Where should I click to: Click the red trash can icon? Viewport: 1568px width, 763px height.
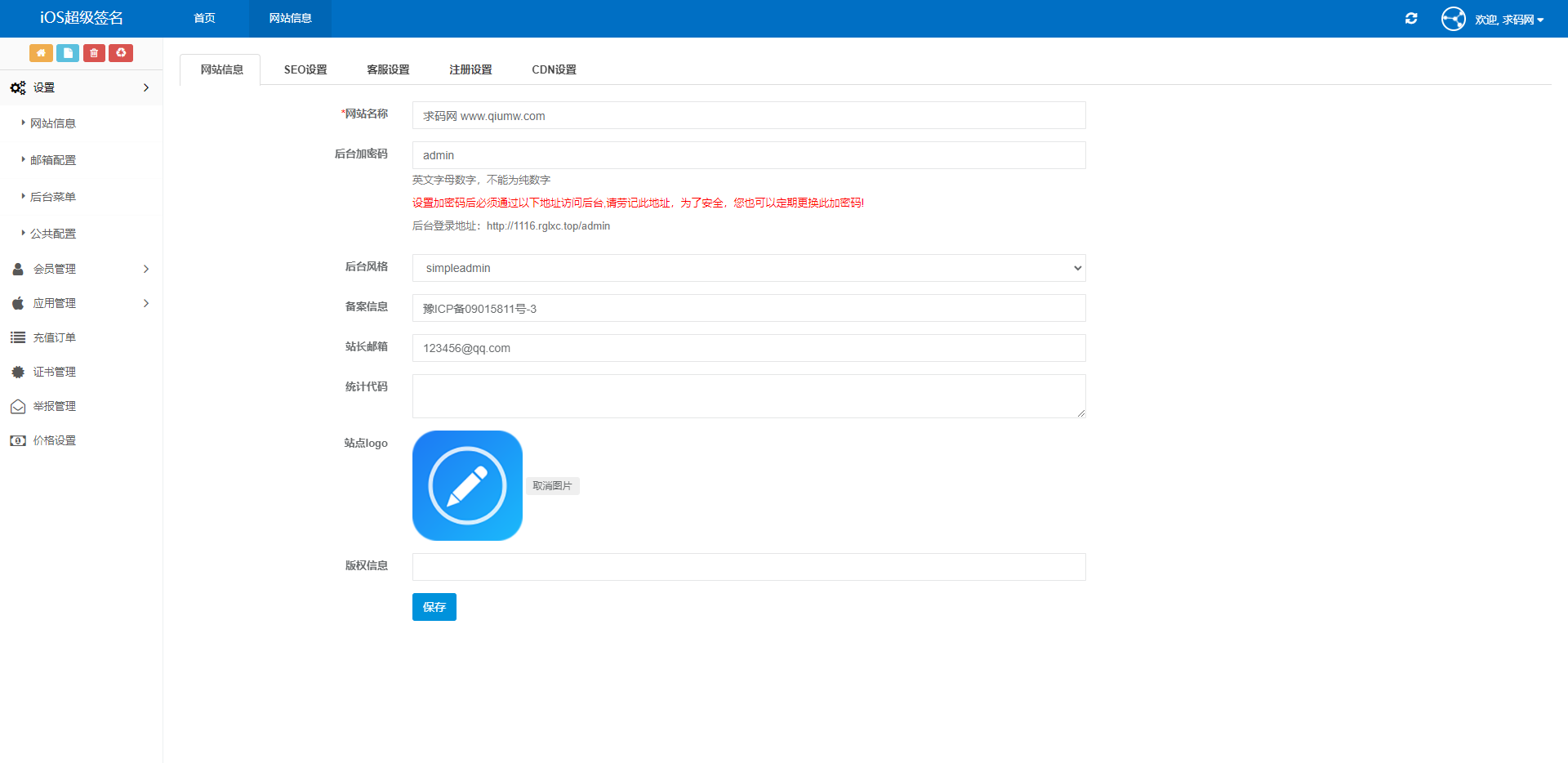(x=94, y=53)
